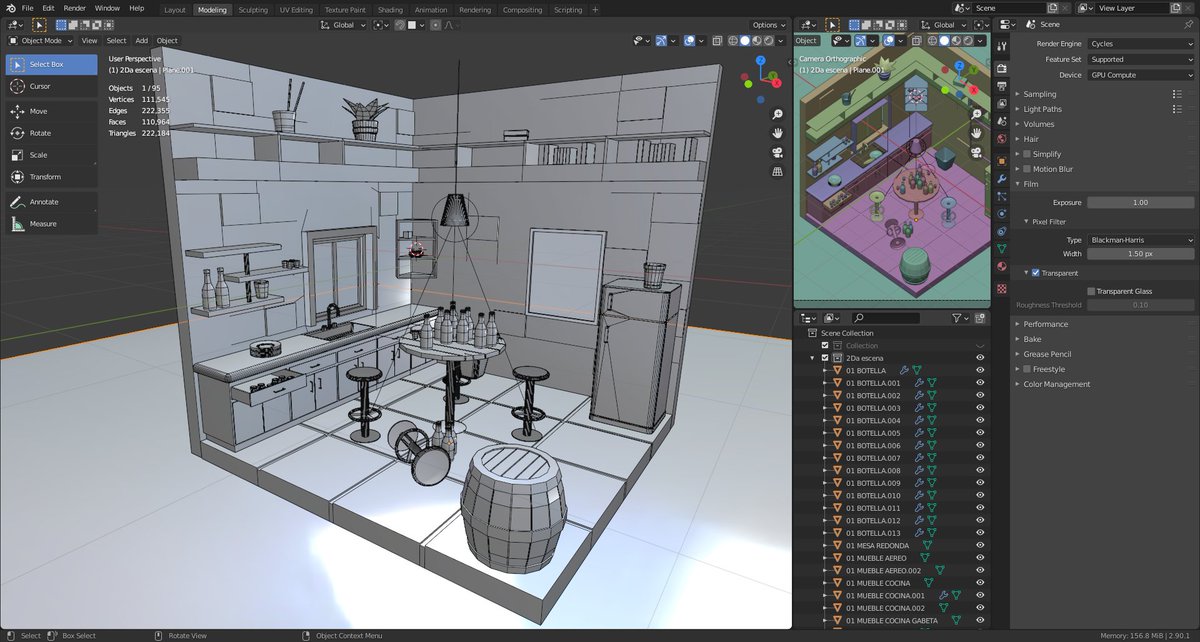
Task: Switch to rendered viewport shading
Action: tap(769, 41)
